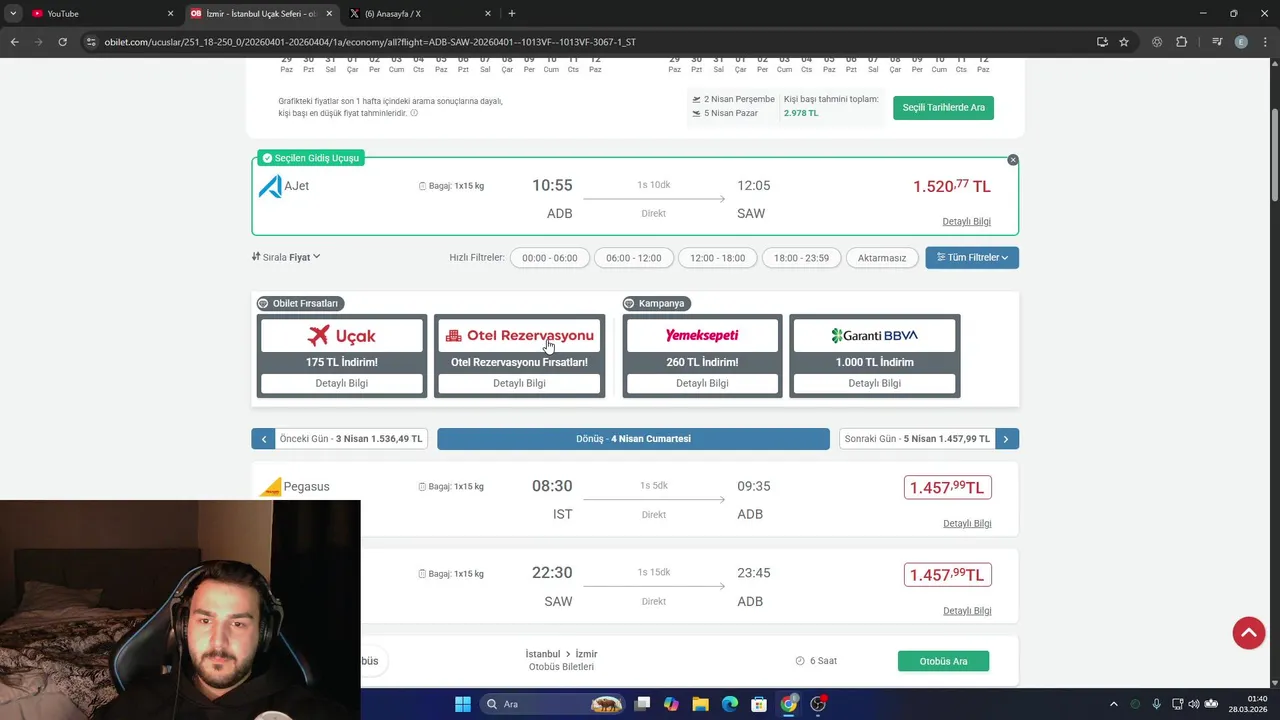
Task: Click Seçili Tarihlerde Ara button
Action: coord(943,107)
